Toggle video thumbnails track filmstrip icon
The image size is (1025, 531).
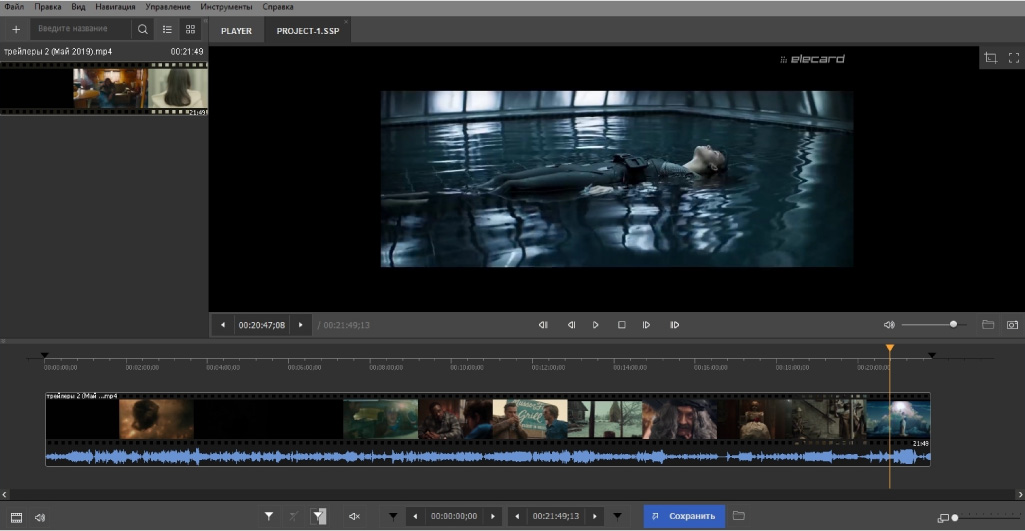pos(16,517)
